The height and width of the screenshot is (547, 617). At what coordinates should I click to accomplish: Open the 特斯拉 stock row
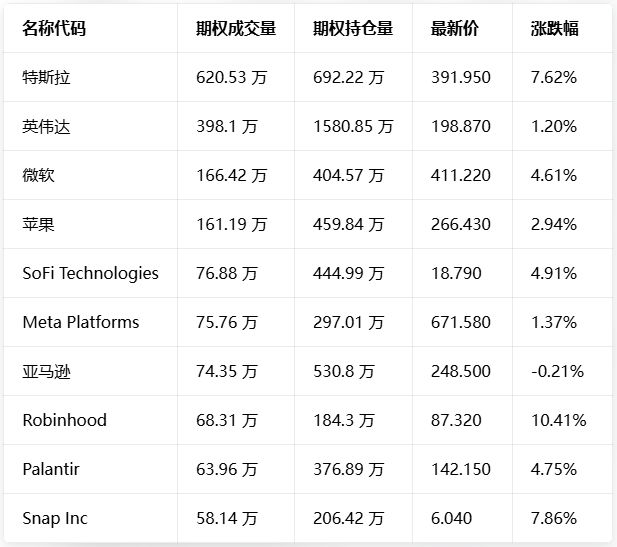tap(46, 77)
